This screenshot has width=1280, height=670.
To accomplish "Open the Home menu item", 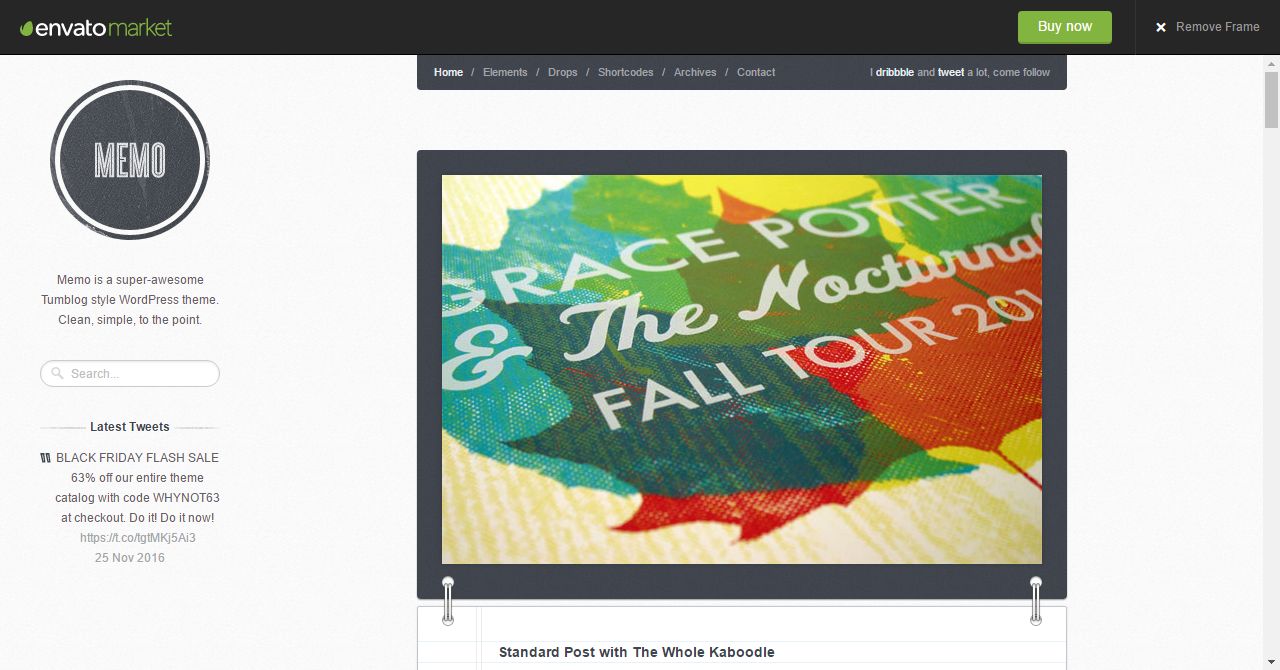I will pyautogui.click(x=448, y=72).
